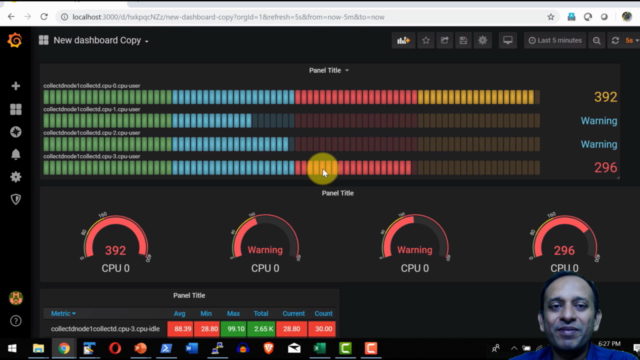
Task: Open Configuration gear icon in sidebar
Action: pyautogui.click(x=16, y=177)
